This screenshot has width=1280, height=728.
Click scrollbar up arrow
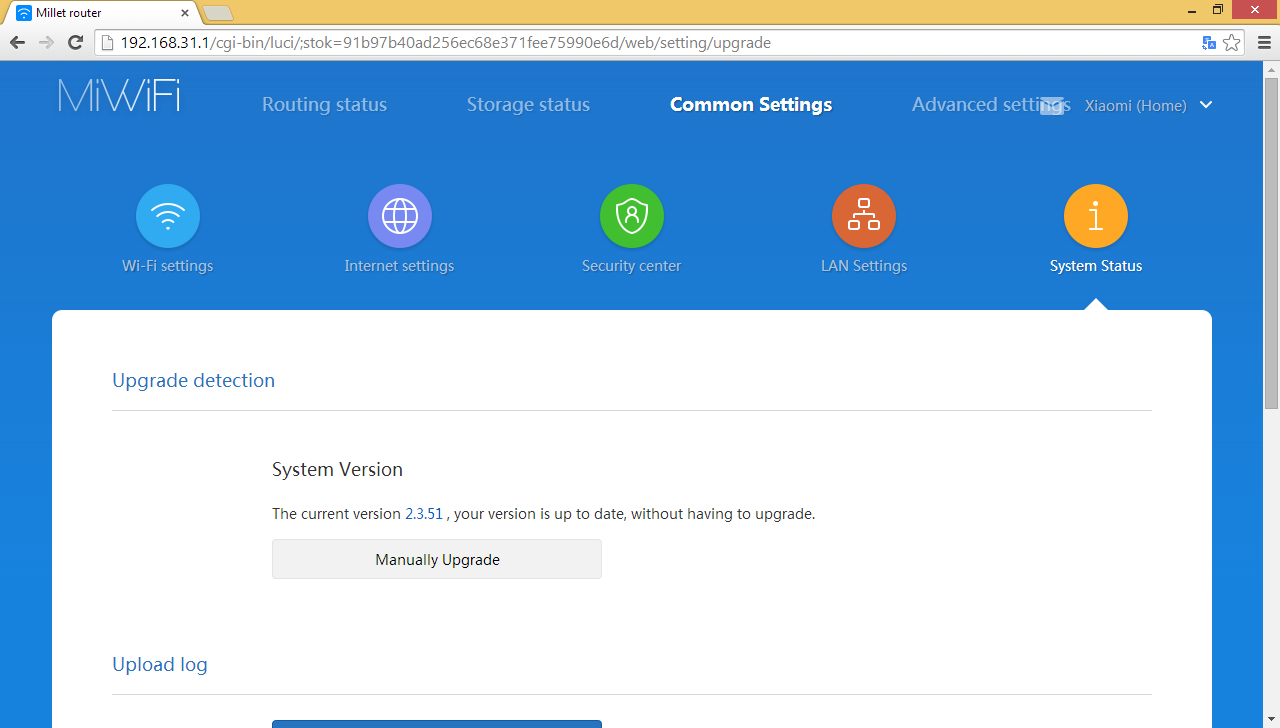1271,67
